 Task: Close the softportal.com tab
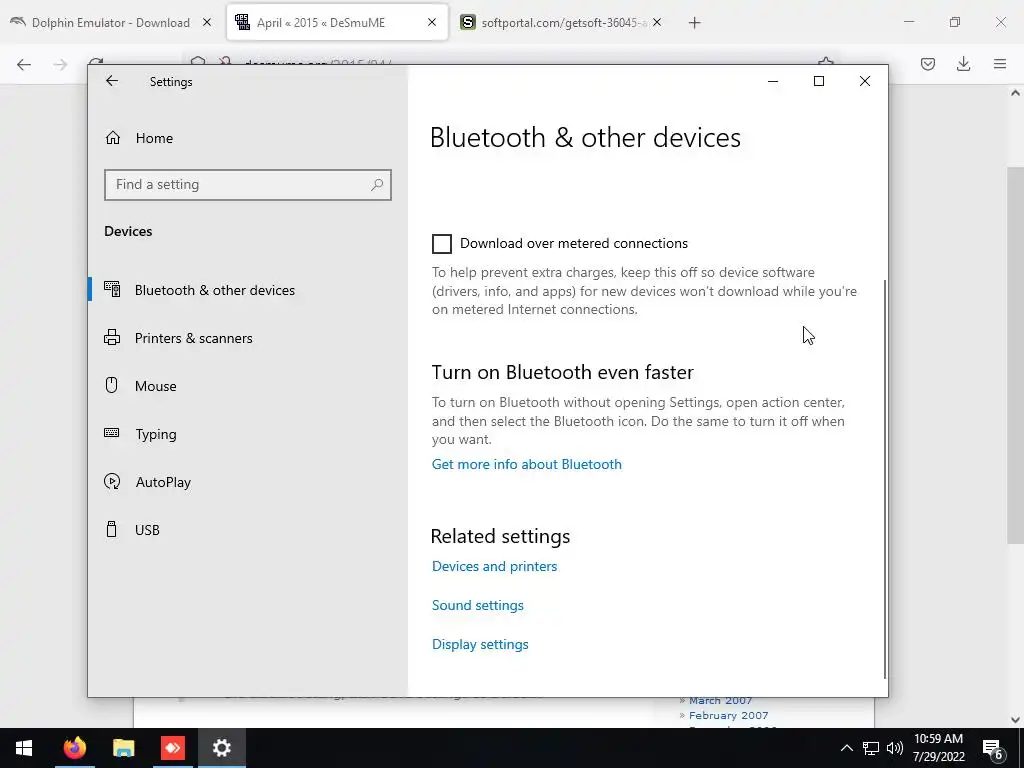(x=657, y=23)
